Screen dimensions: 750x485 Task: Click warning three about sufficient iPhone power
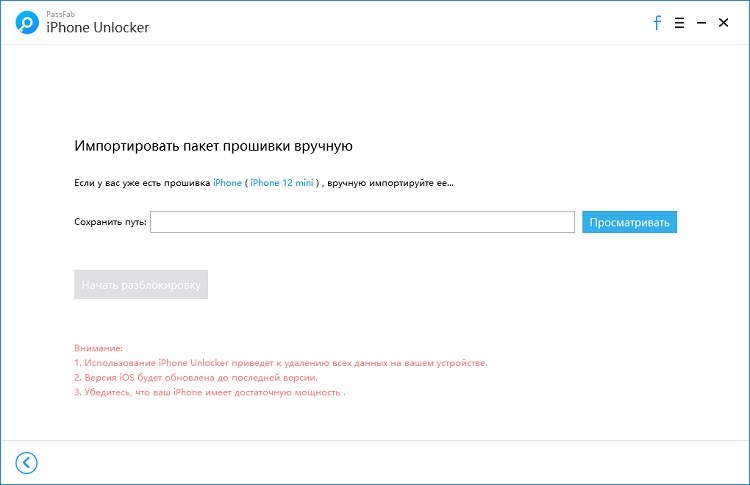click(x=210, y=393)
